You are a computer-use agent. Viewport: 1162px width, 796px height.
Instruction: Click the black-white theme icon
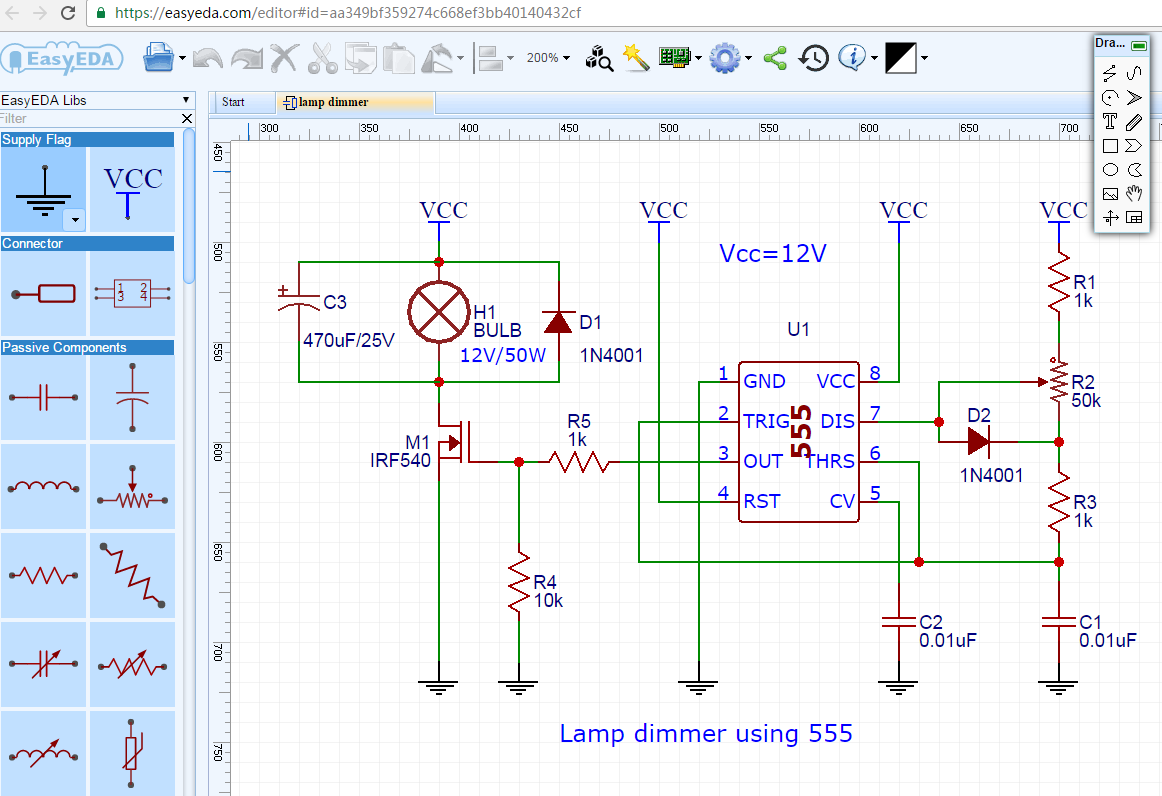point(901,58)
